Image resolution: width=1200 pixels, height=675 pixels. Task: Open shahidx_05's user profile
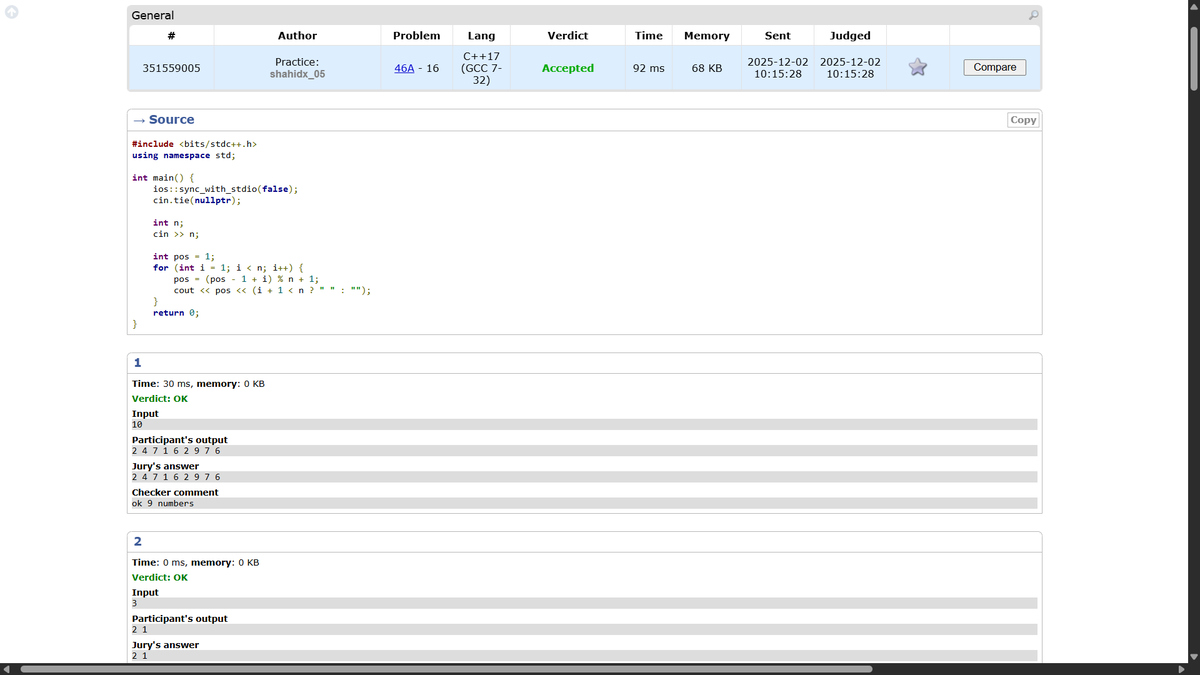click(297, 74)
